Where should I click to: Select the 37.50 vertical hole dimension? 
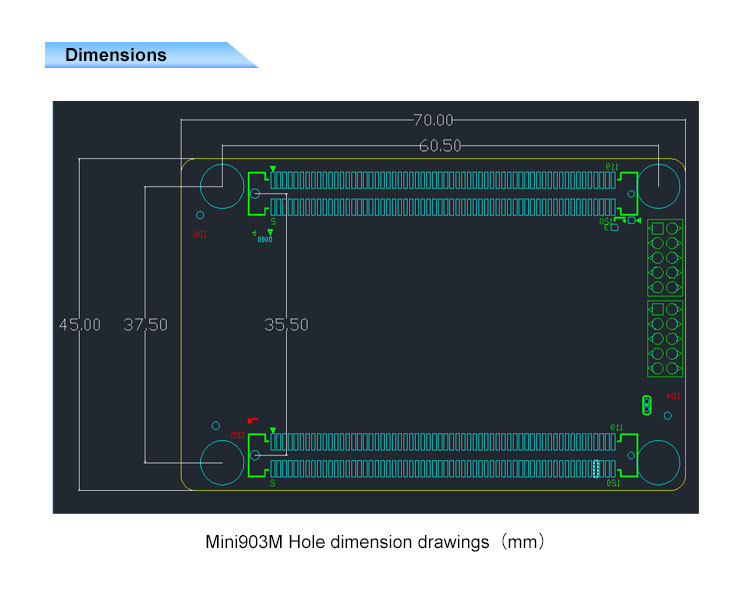pos(145,325)
